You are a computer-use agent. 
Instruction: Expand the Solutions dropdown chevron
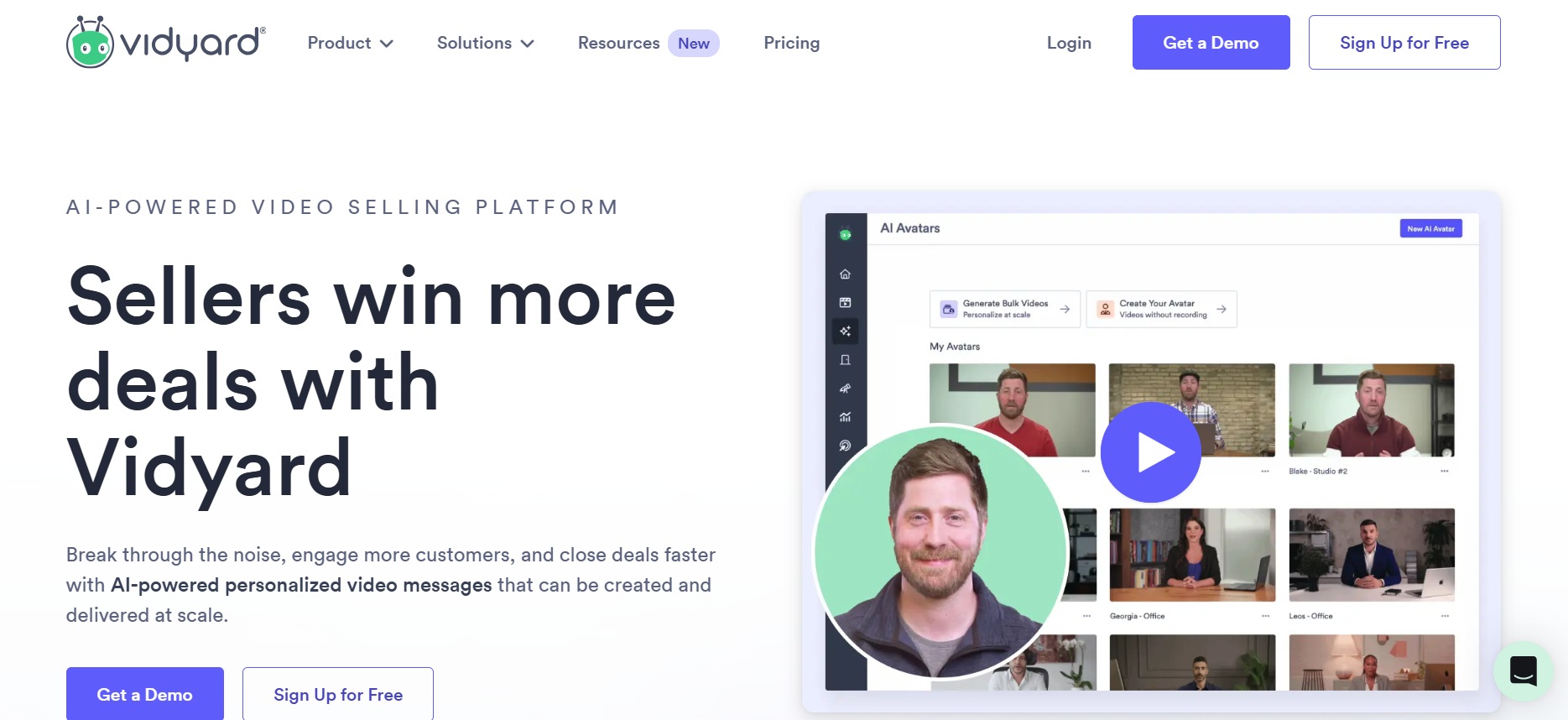click(x=528, y=44)
